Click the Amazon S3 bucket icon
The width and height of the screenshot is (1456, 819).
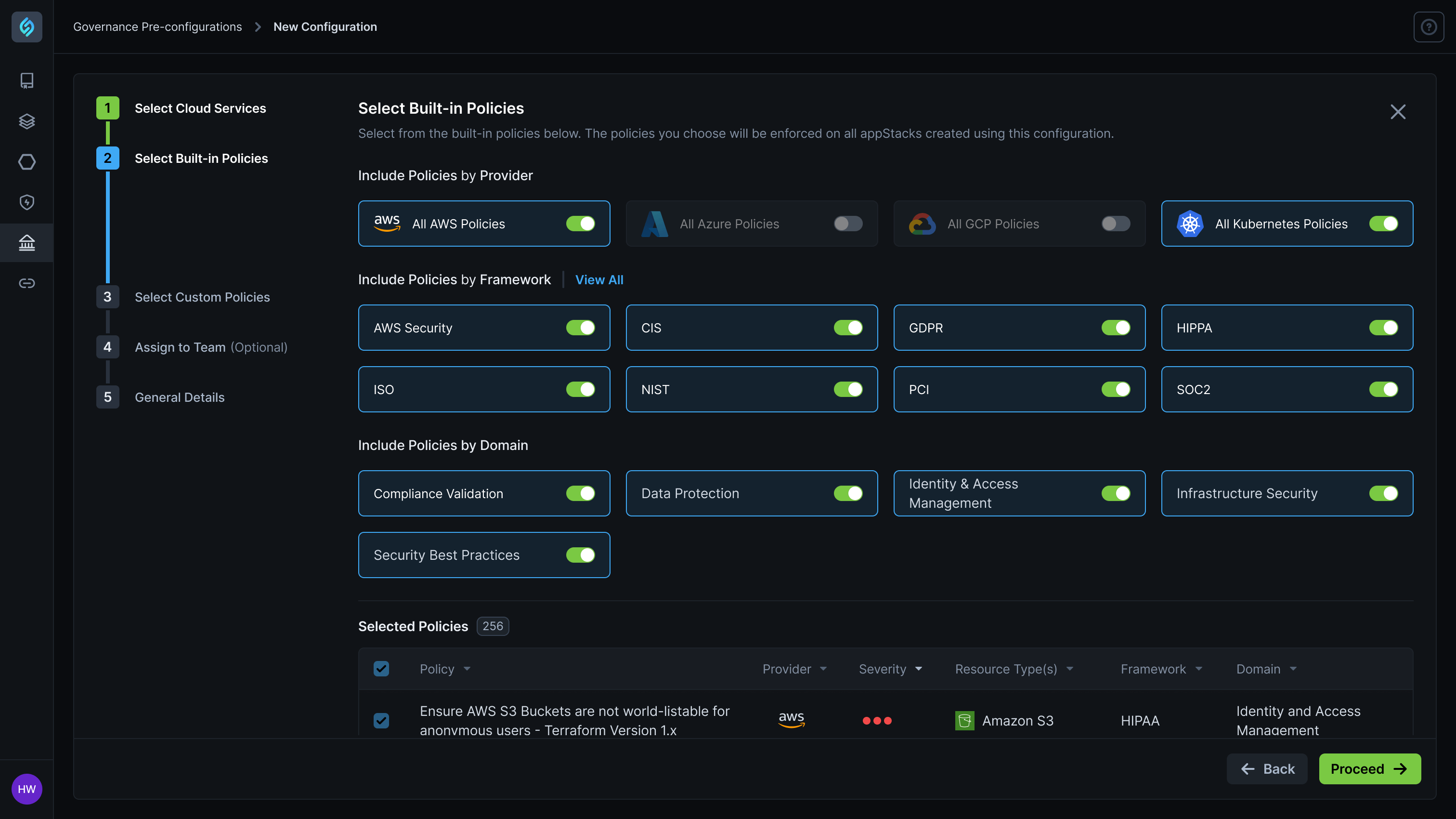964,720
